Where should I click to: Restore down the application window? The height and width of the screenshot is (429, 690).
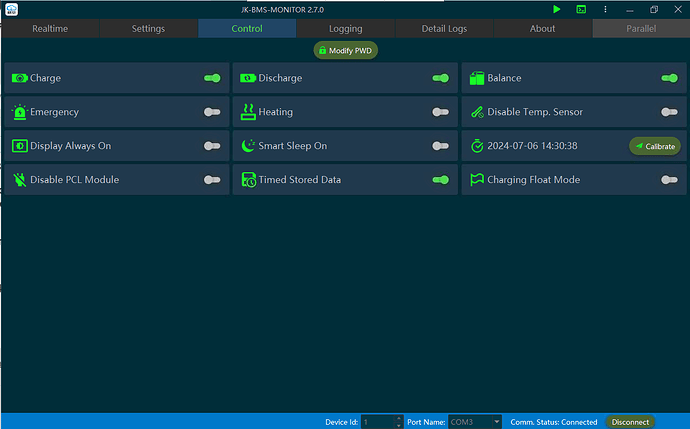(x=654, y=9)
